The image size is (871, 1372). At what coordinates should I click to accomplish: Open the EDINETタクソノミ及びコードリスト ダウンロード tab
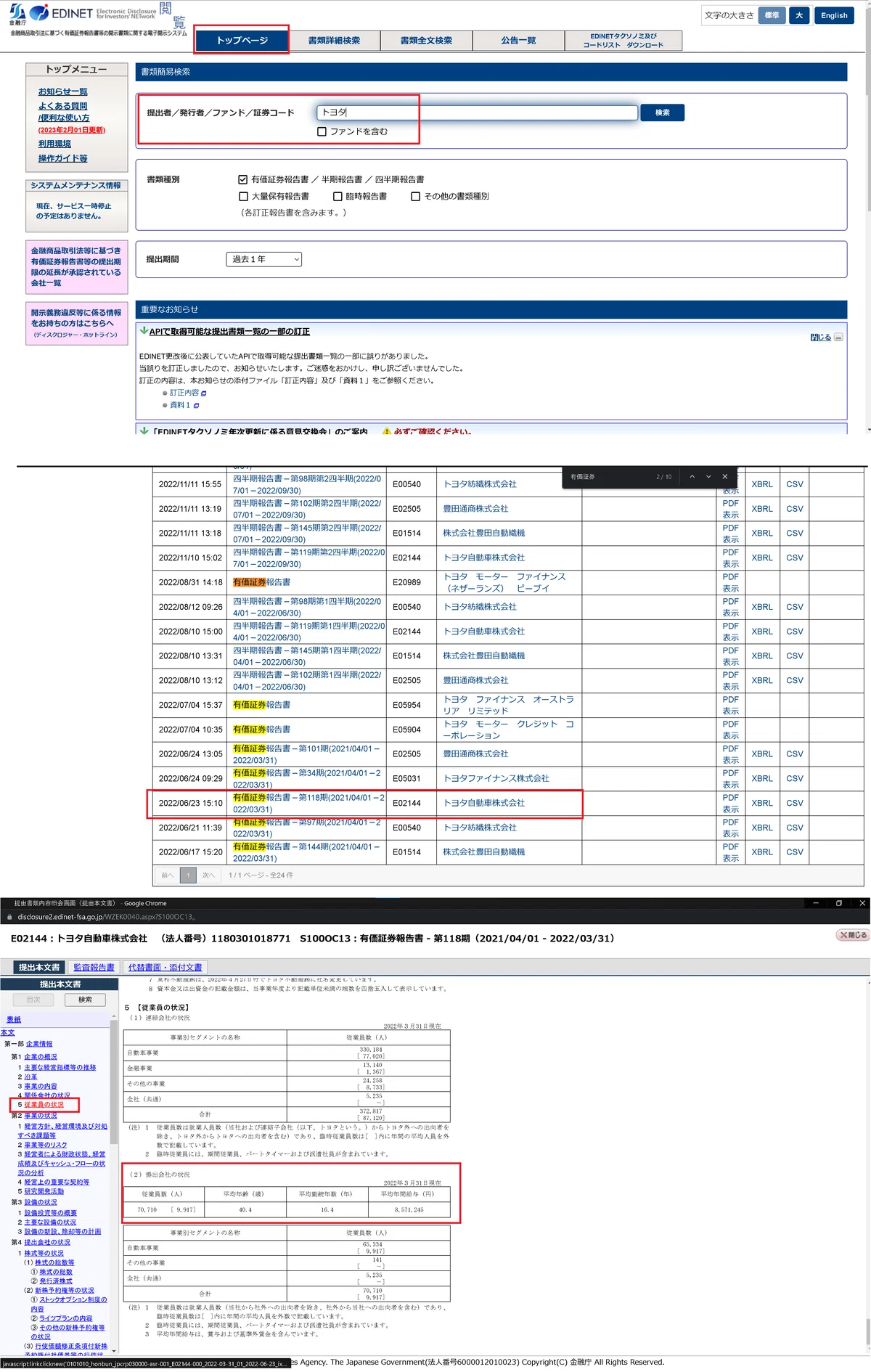click(623, 41)
